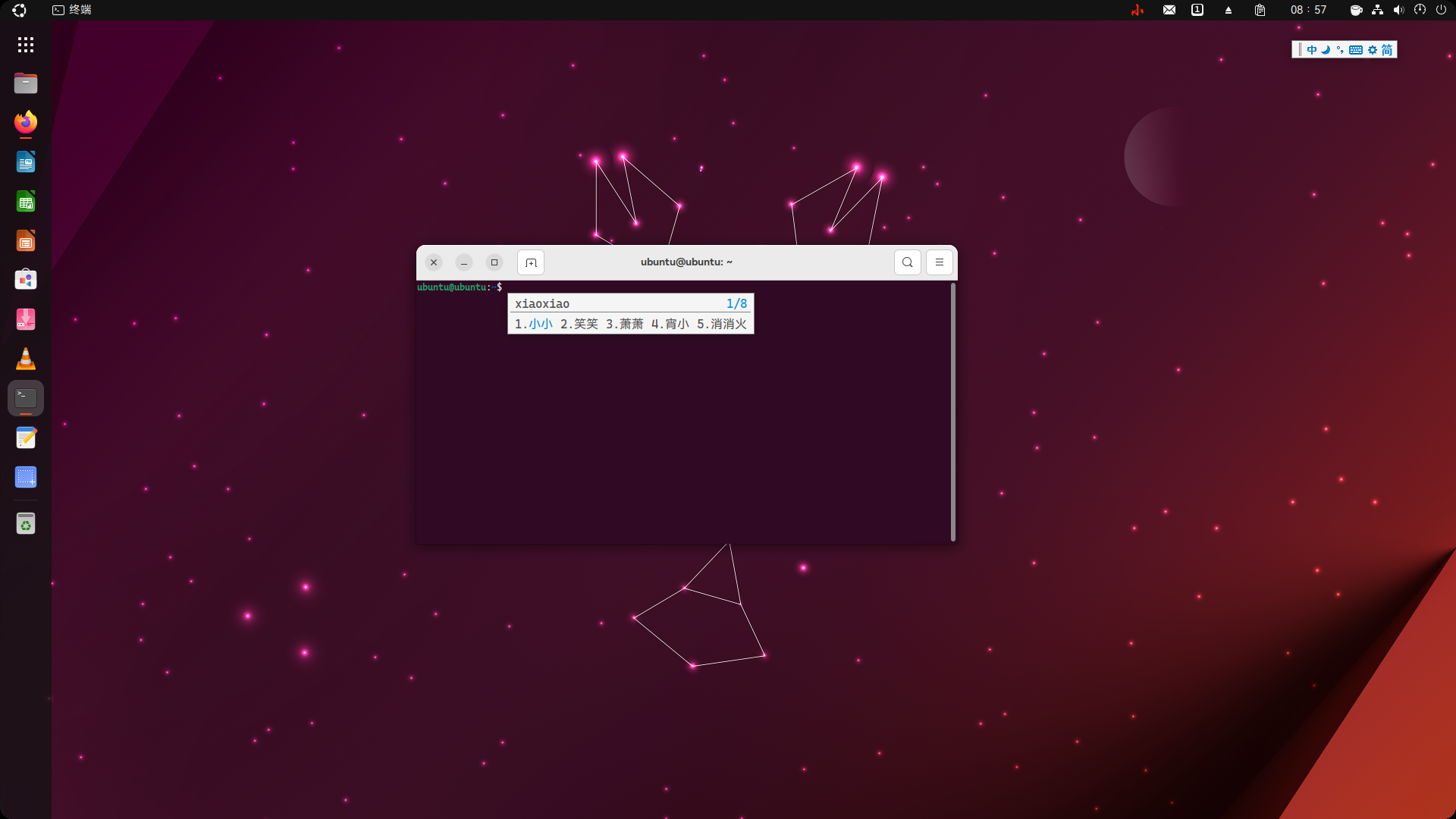Viewport: 1456px width, 819px height.
Task: Select candidate 4 宵小
Action: [x=670, y=324]
